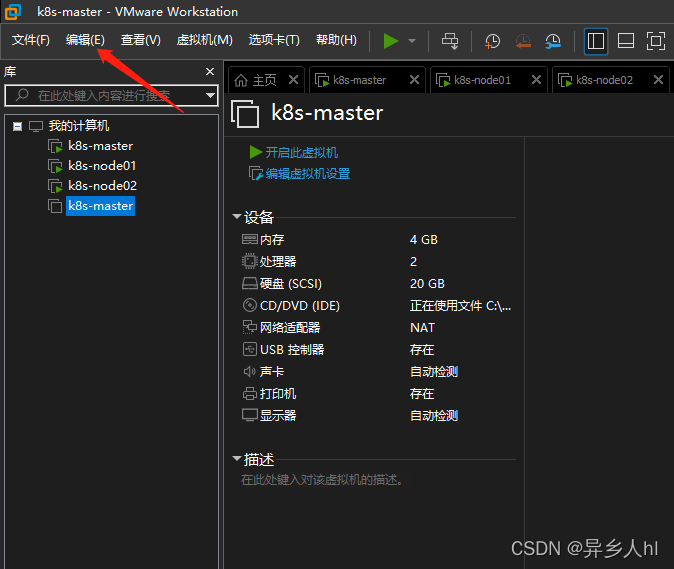
Task: Close the k8s-master tab
Action: [x=414, y=80]
